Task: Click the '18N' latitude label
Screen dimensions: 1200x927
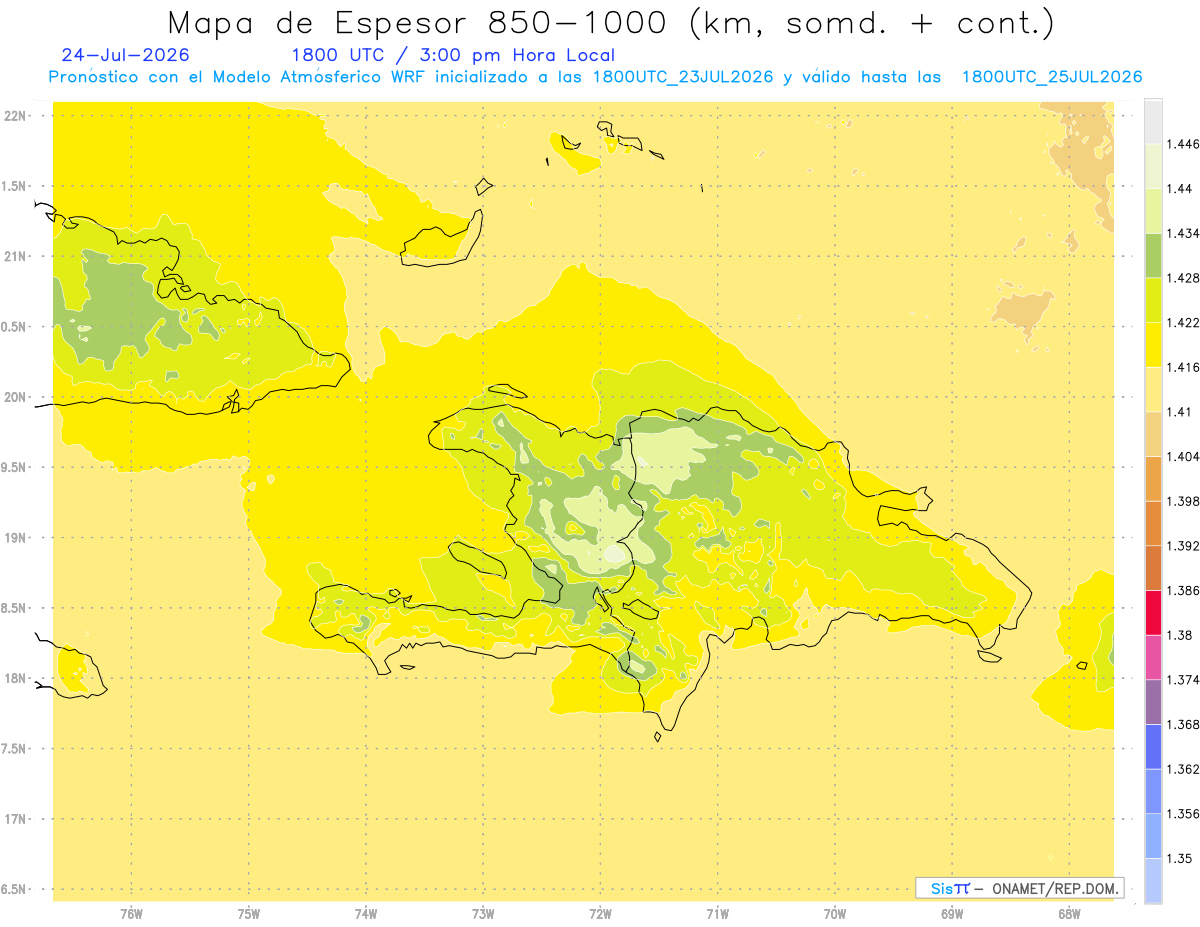Action: (17, 678)
